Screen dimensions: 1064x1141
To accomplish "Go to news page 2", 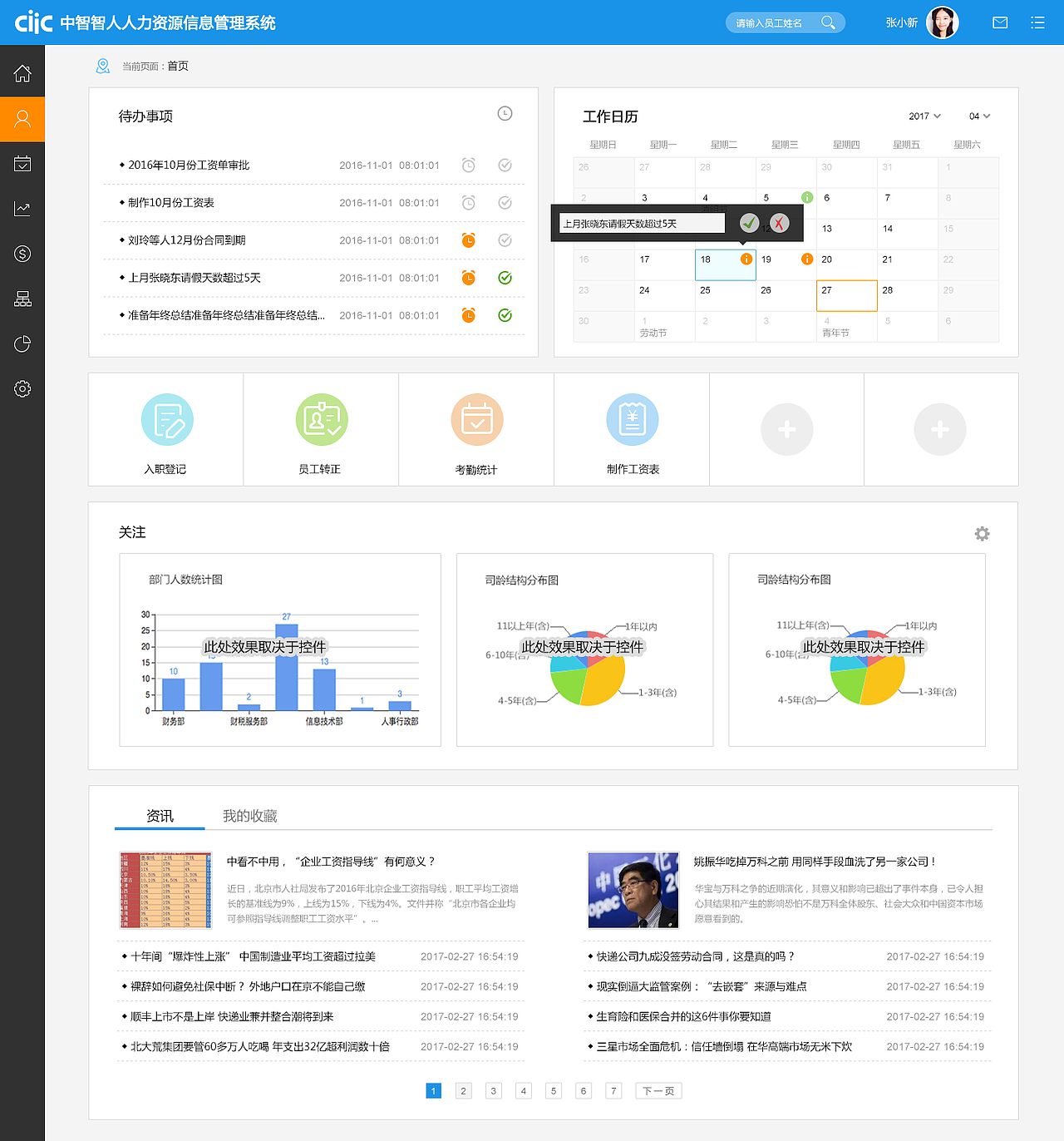I will tap(464, 1091).
